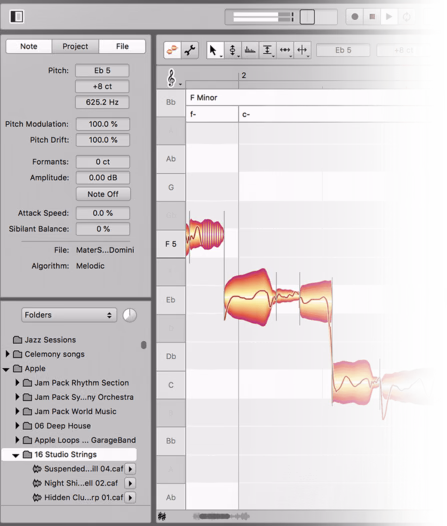Click the Record button in transport
The image size is (447, 526).
pos(355,16)
